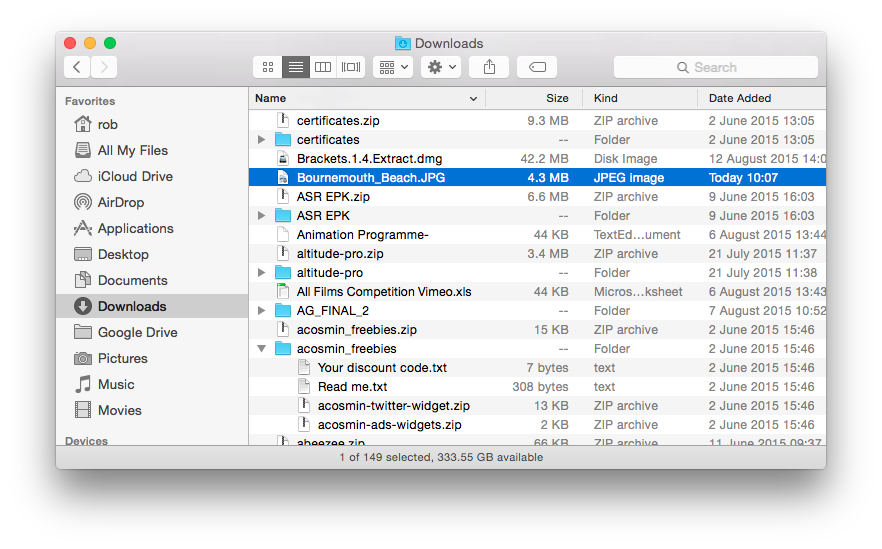This screenshot has width=882, height=549.
Task: Expand the altitude-pro folder
Action: click(x=261, y=273)
